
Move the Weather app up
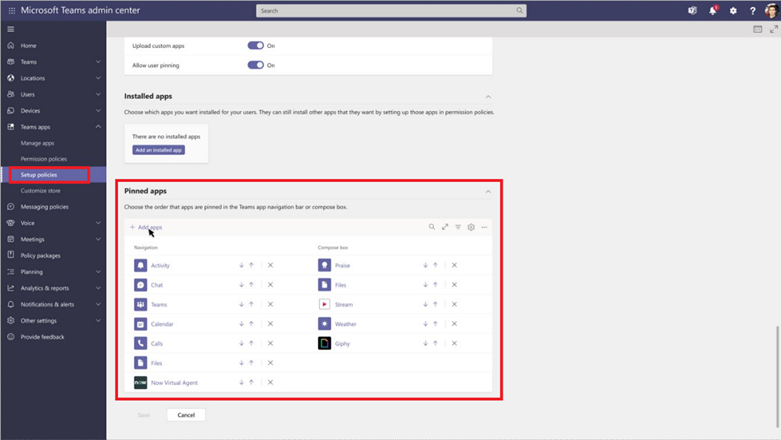(435, 324)
